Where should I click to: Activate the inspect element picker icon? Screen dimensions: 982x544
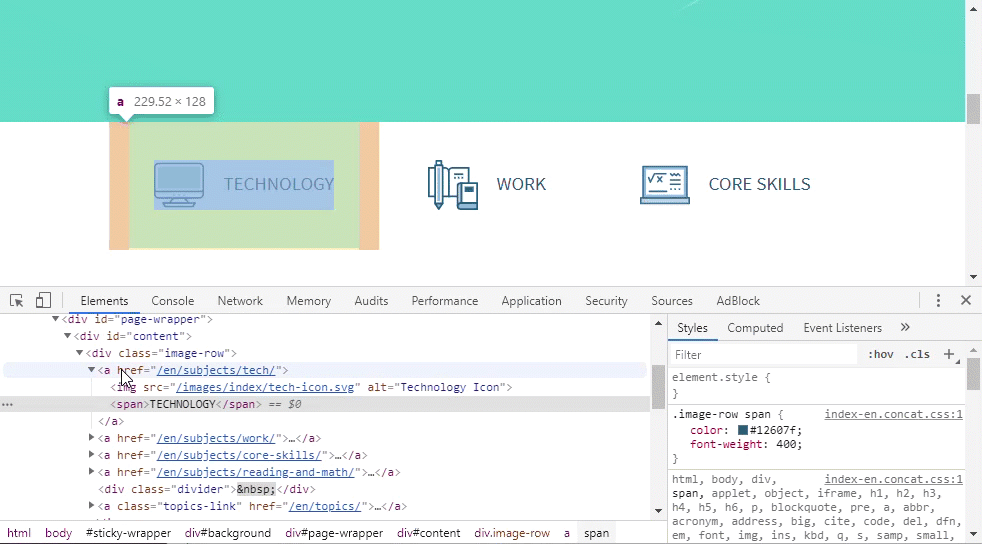[x=17, y=301]
